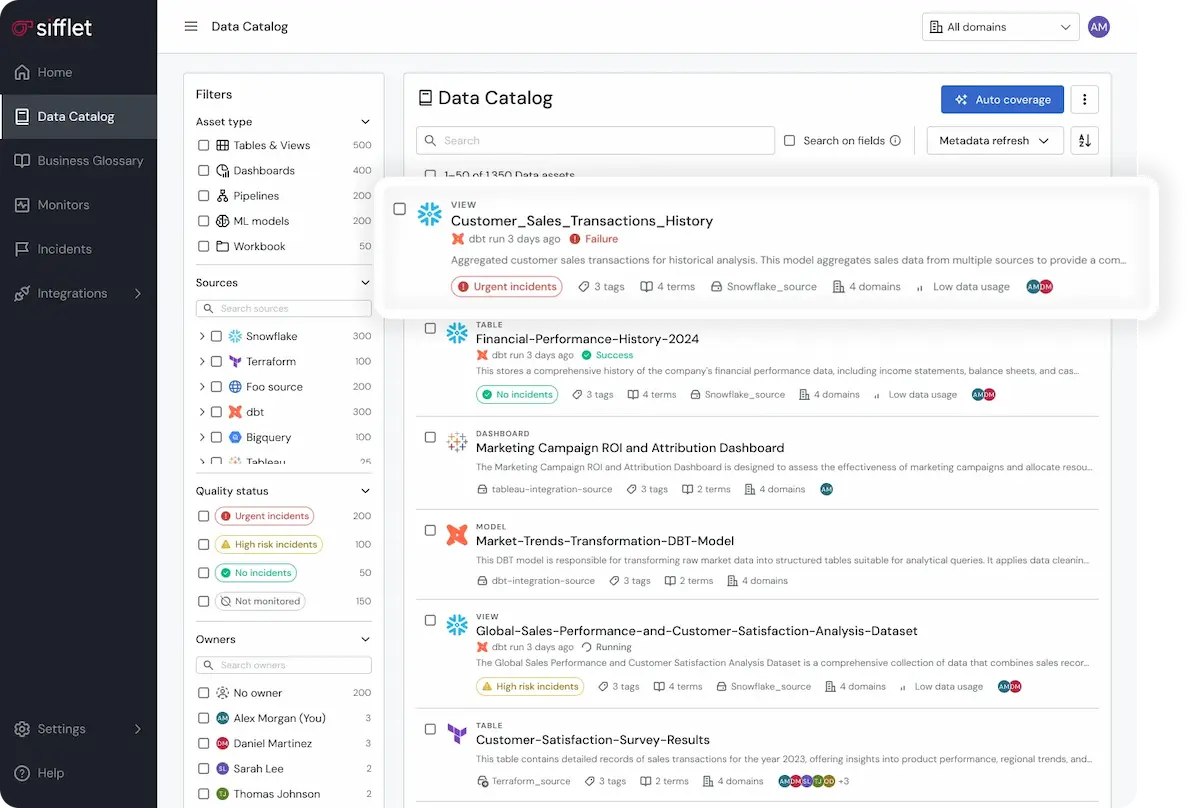Click dbt icon of Market-Trends-Transformation-DBT-Model

pyautogui.click(x=457, y=534)
